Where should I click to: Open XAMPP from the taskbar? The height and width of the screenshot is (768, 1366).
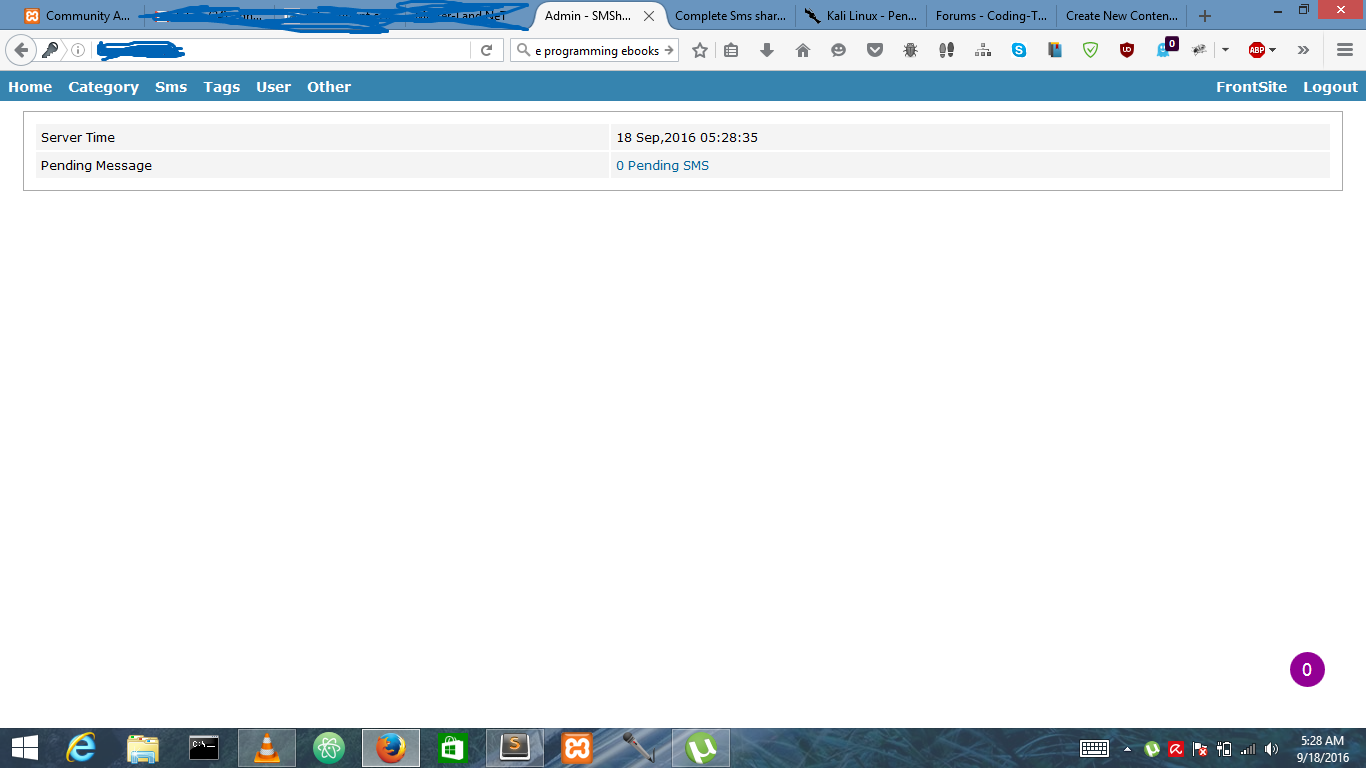tap(577, 748)
